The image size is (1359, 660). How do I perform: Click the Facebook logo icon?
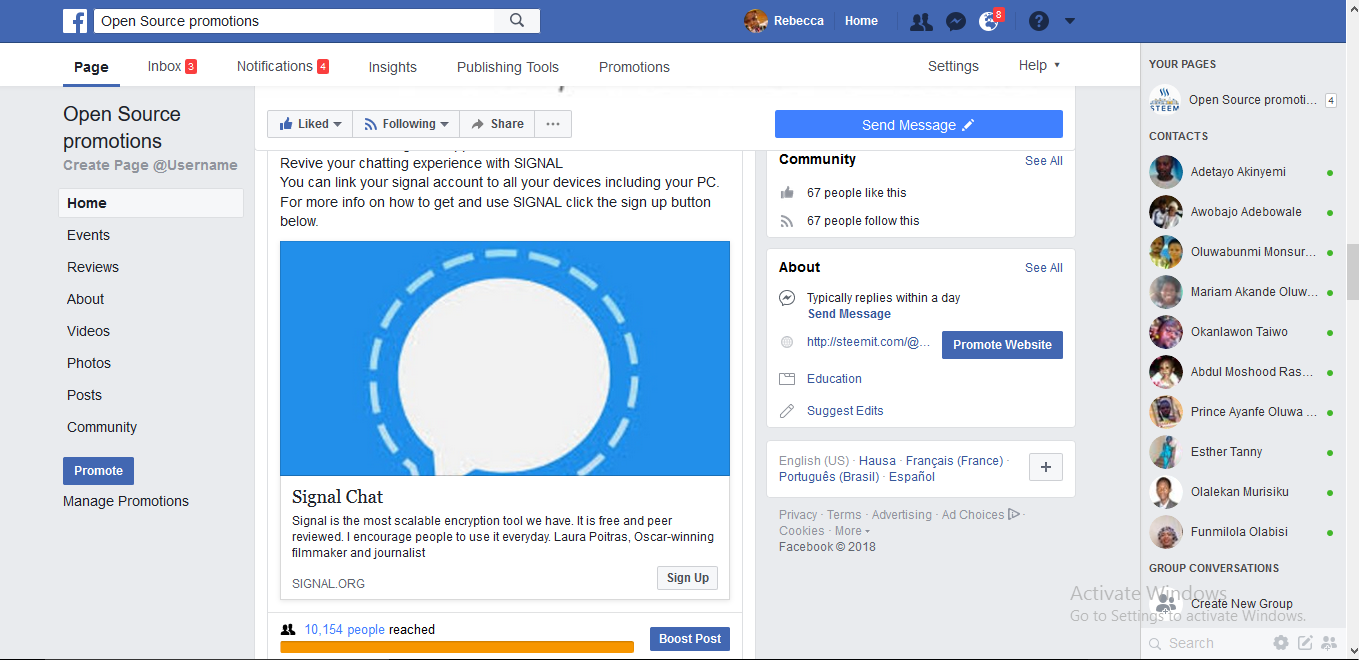point(75,21)
